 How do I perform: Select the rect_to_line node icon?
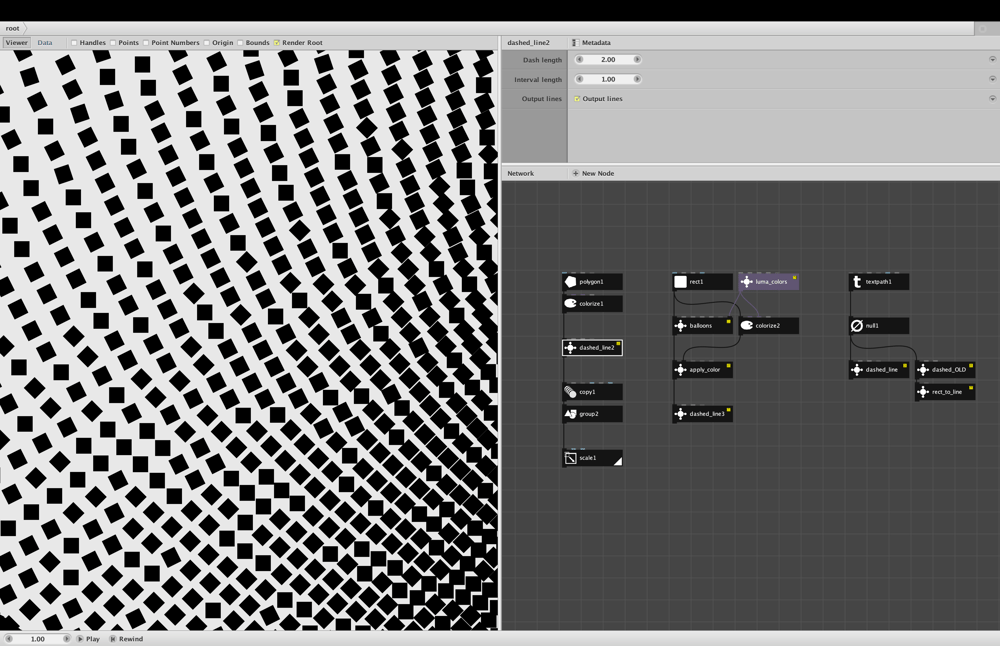(x=923, y=392)
